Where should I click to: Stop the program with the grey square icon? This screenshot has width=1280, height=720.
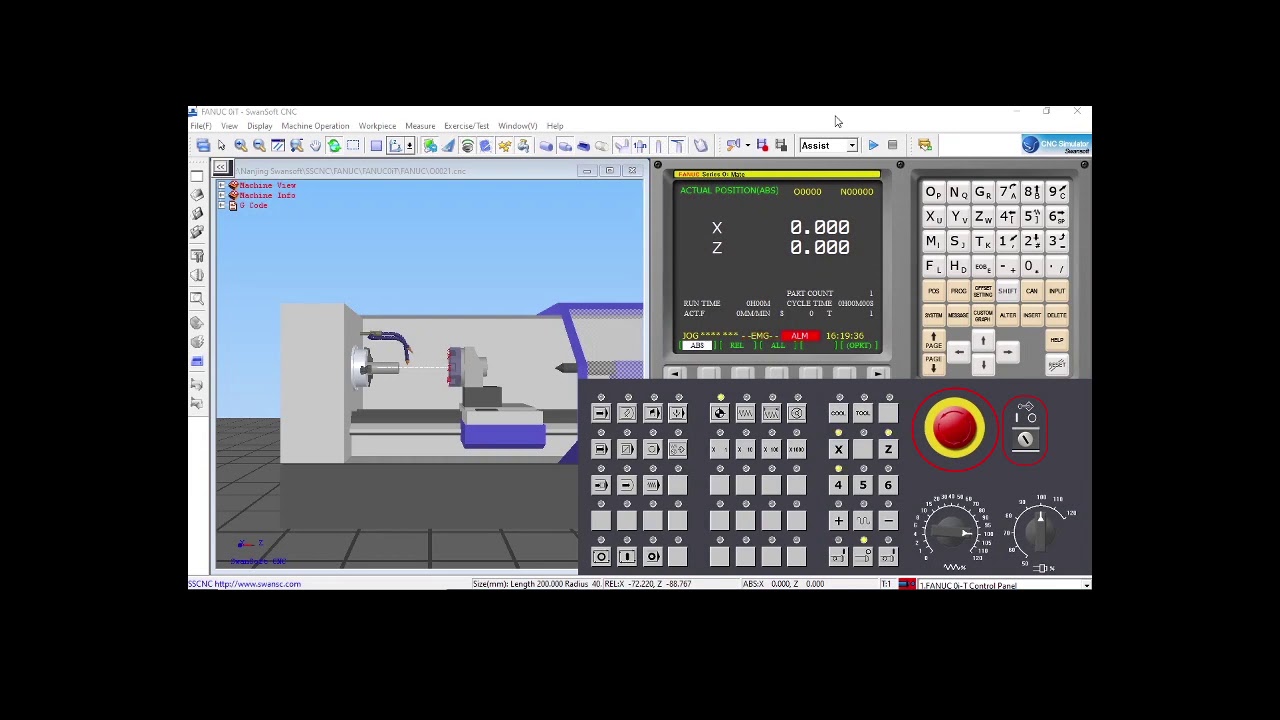tap(892, 146)
